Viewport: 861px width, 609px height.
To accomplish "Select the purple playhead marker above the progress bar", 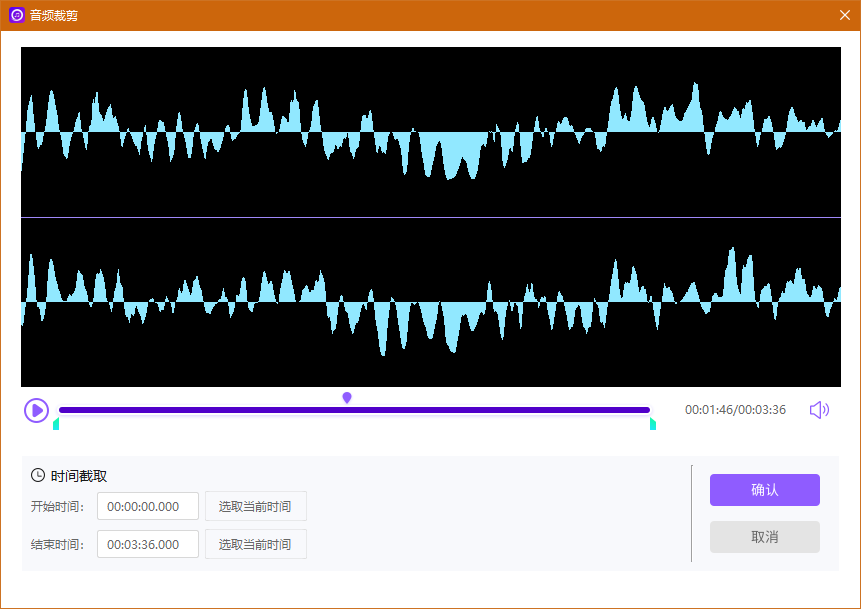I will 346,397.
